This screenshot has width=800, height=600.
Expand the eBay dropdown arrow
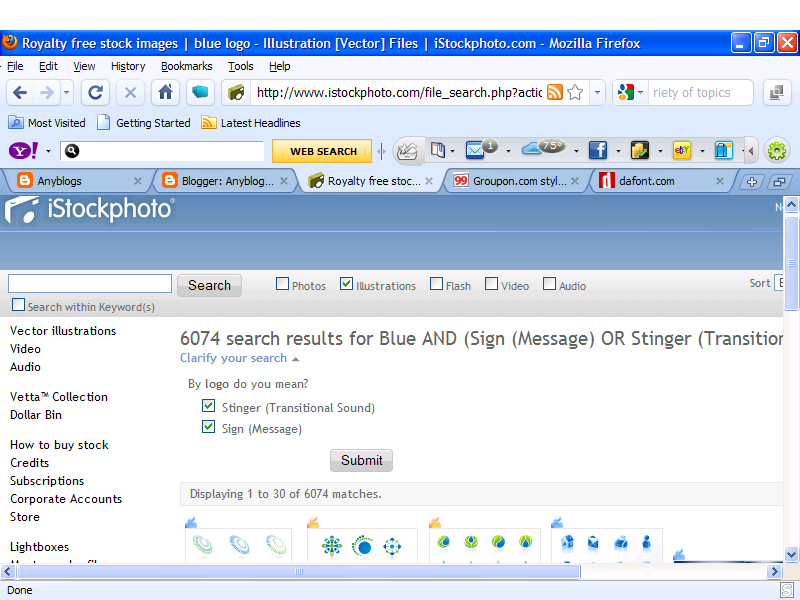702,151
